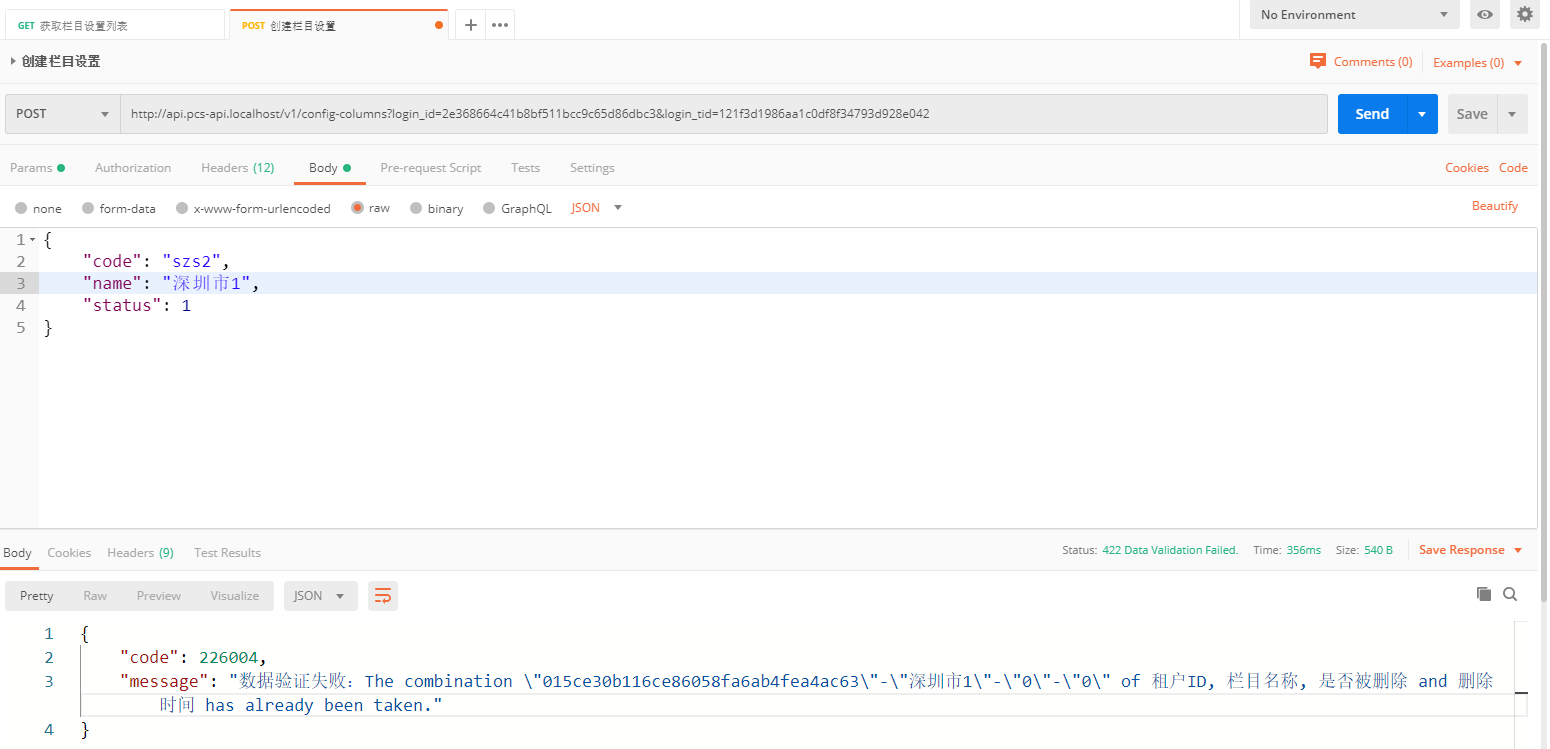Expand the No Environment selector
This screenshot has height=749, width=1550.
[1354, 15]
